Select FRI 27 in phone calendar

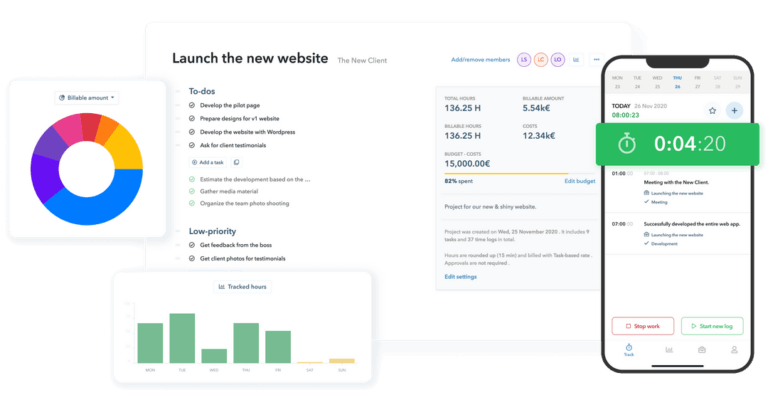697,82
